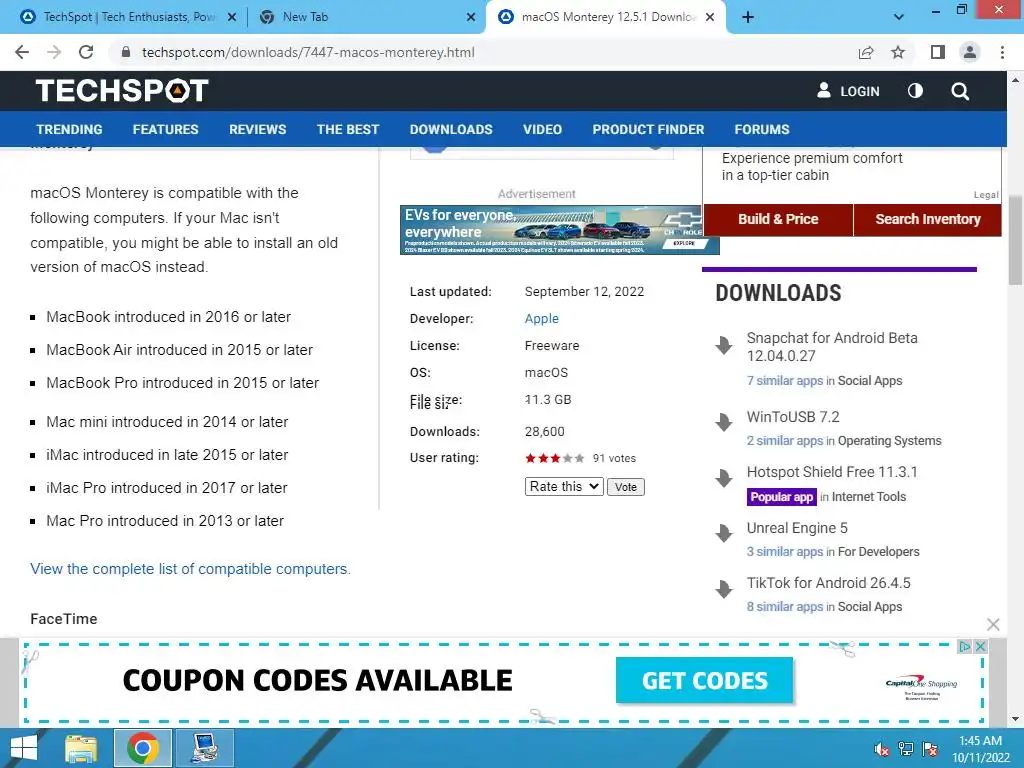Click the Apple developer link
The width and height of the screenshot is (1024, 768).
pos(541,319)
